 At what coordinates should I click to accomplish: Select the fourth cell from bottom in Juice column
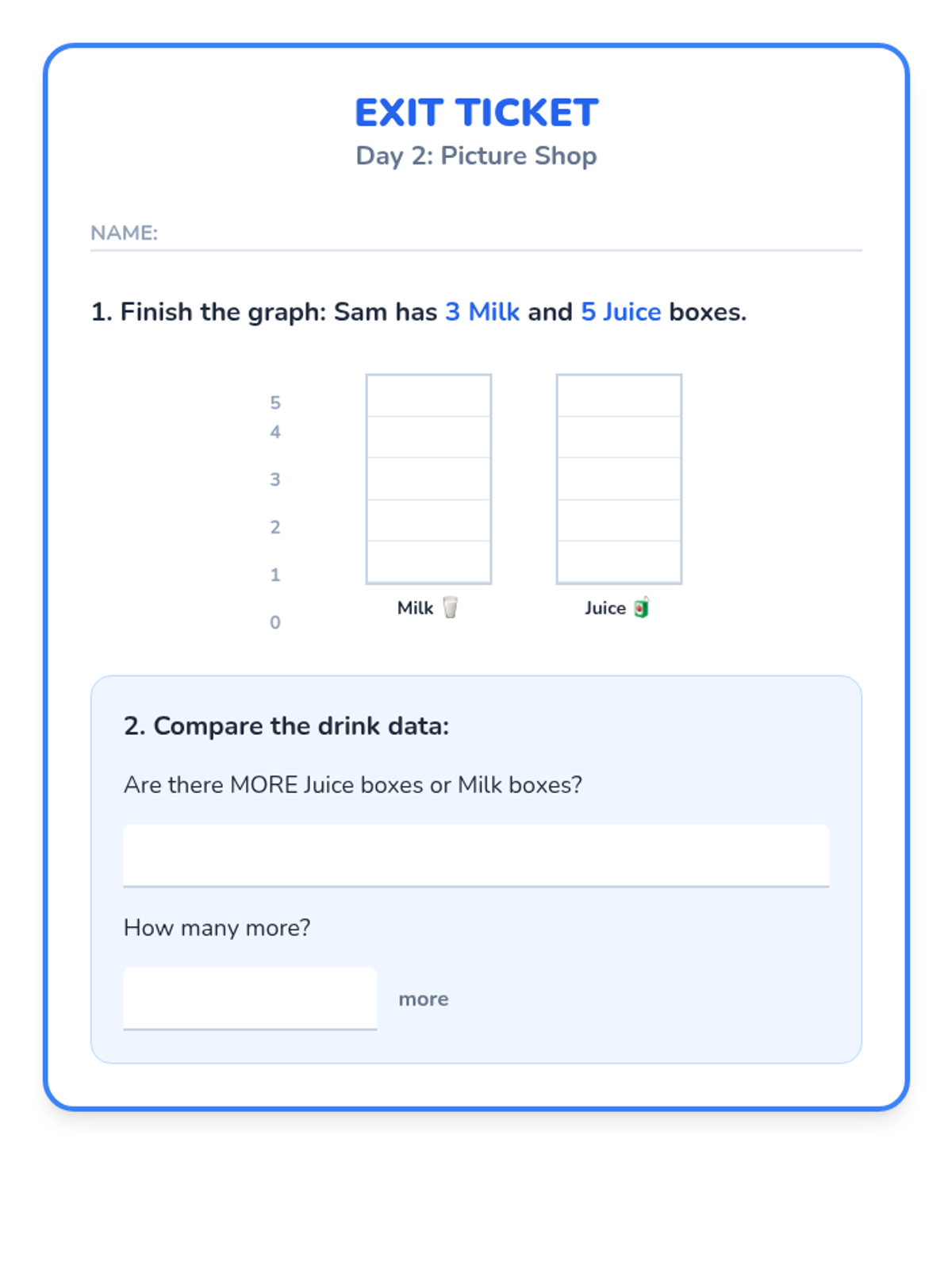(619, 437)
